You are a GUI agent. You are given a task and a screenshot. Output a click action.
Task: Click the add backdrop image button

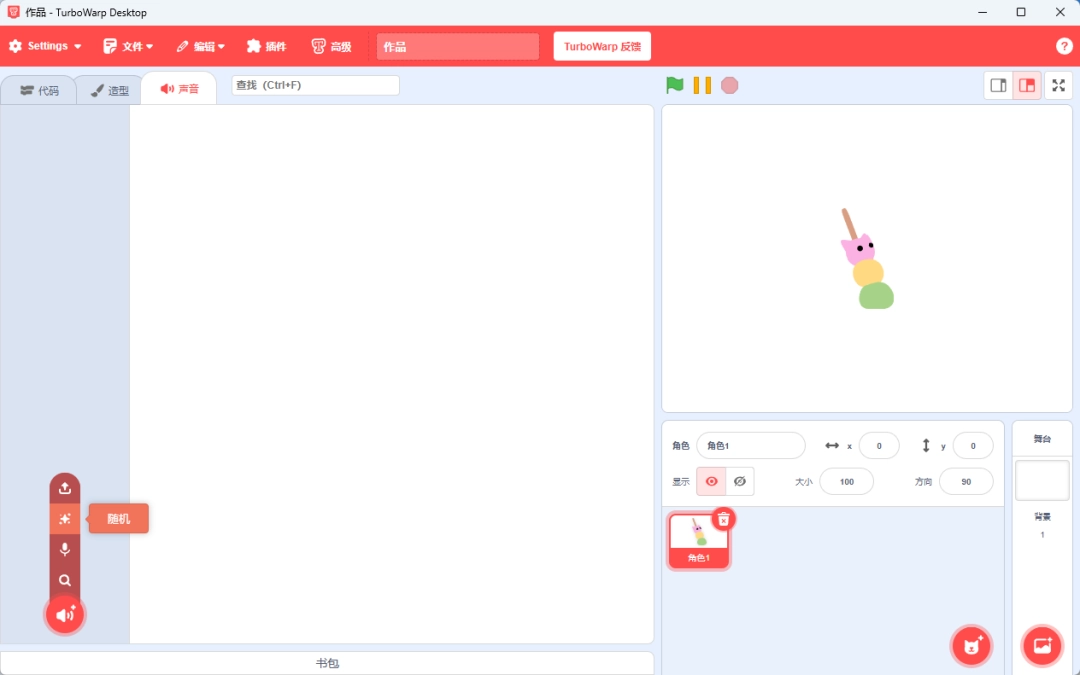pyautogui.click(x=1042, y=646)
